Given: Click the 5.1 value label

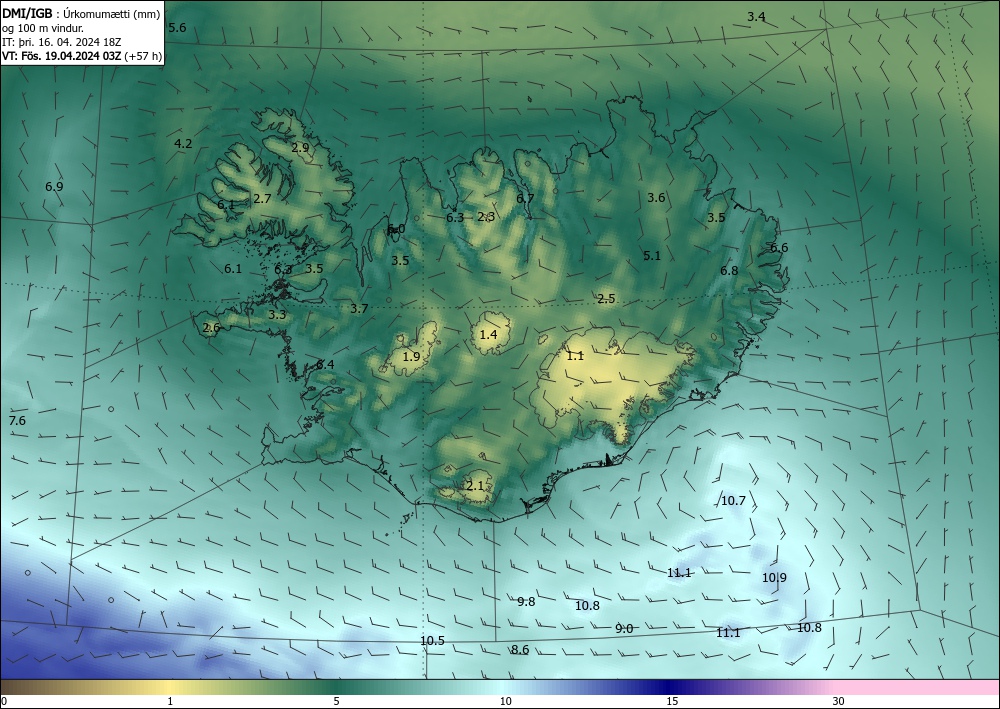Looking at the screenshot, I should pos(652,256).
